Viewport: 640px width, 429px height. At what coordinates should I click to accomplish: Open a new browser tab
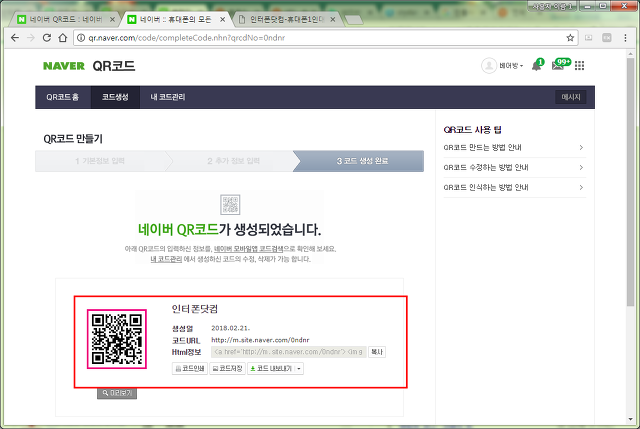[353, 20]
